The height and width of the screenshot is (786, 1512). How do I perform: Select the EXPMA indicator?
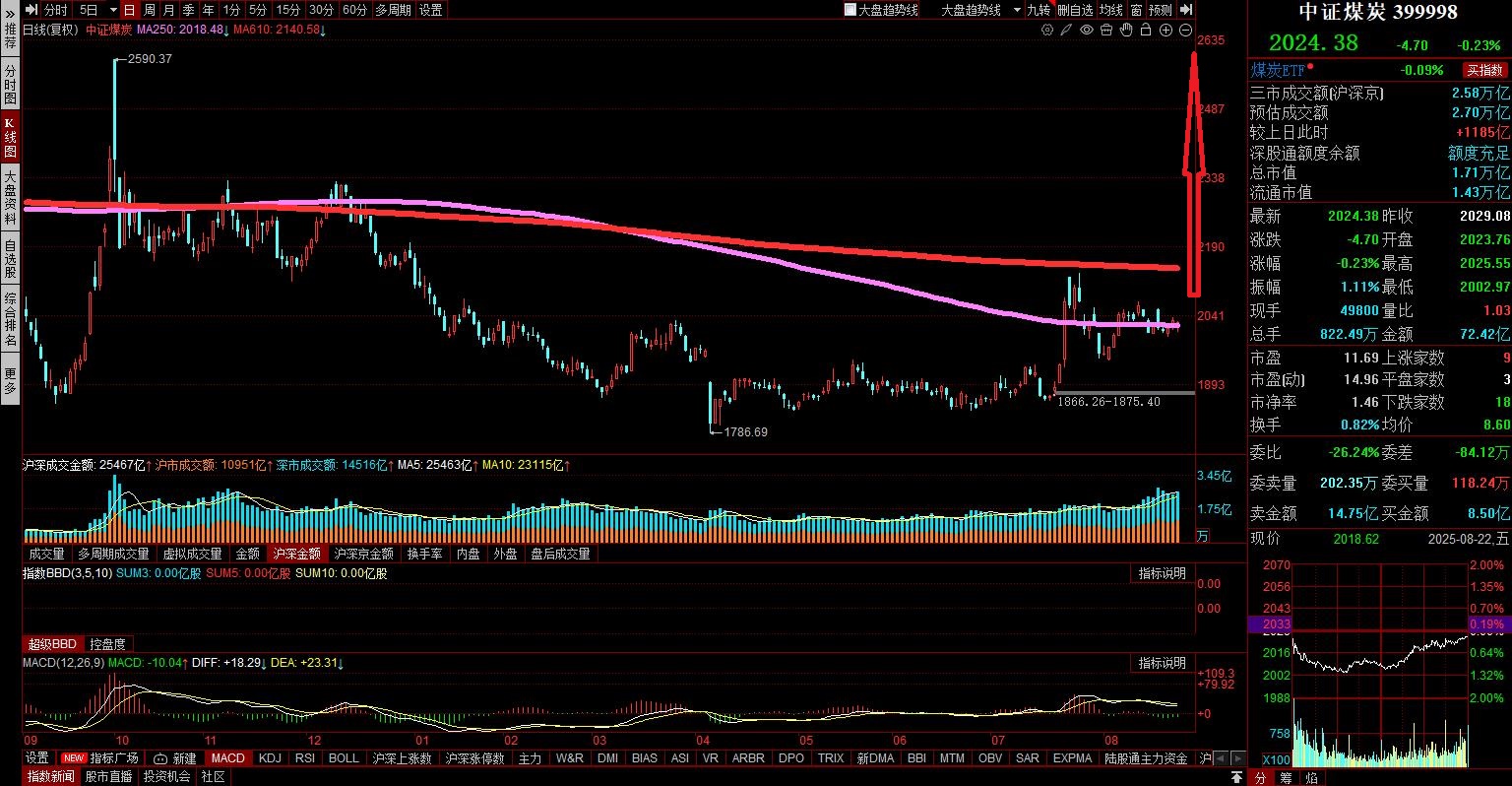[x=1073, y=758]
